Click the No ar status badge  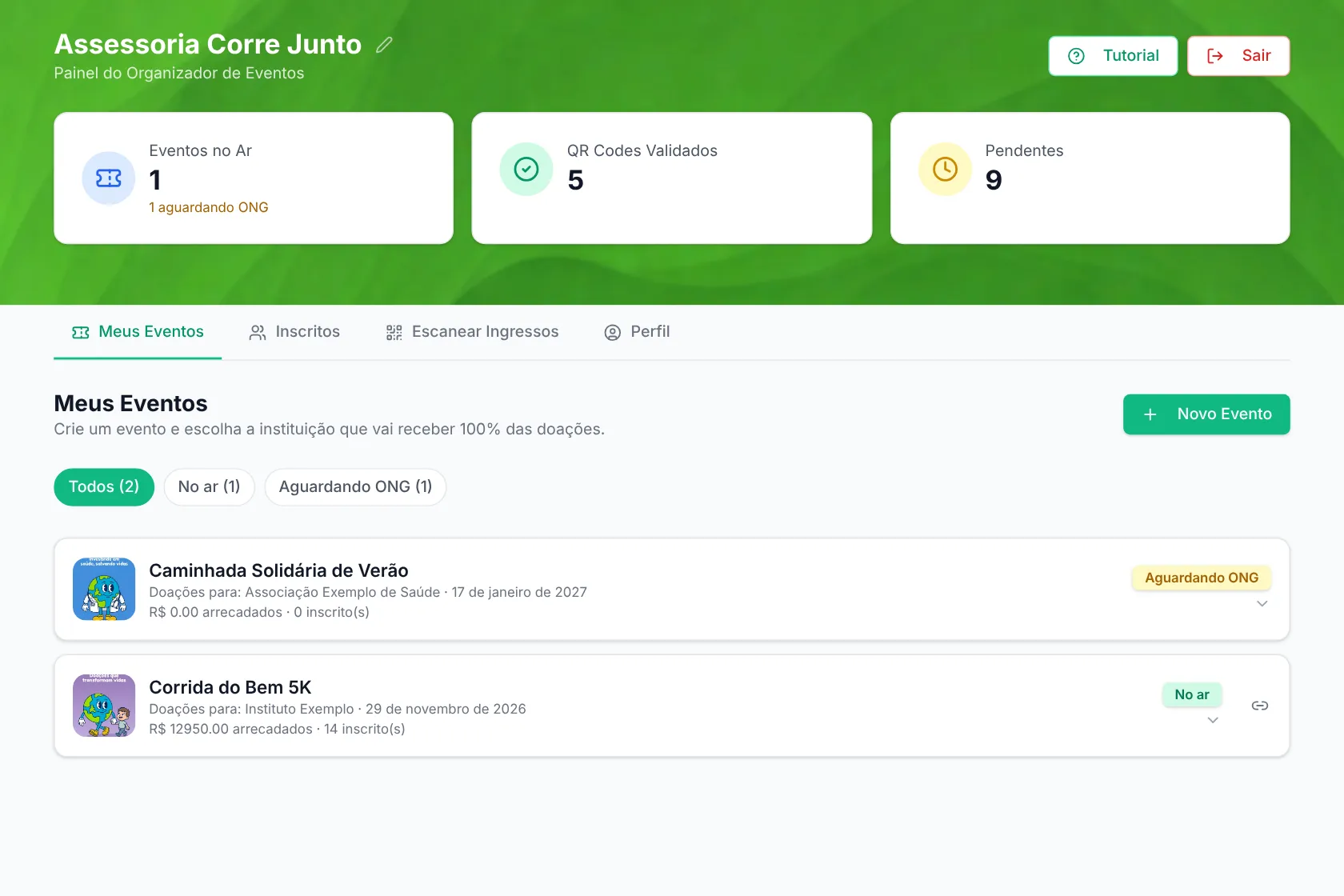tap(1192, 695)
